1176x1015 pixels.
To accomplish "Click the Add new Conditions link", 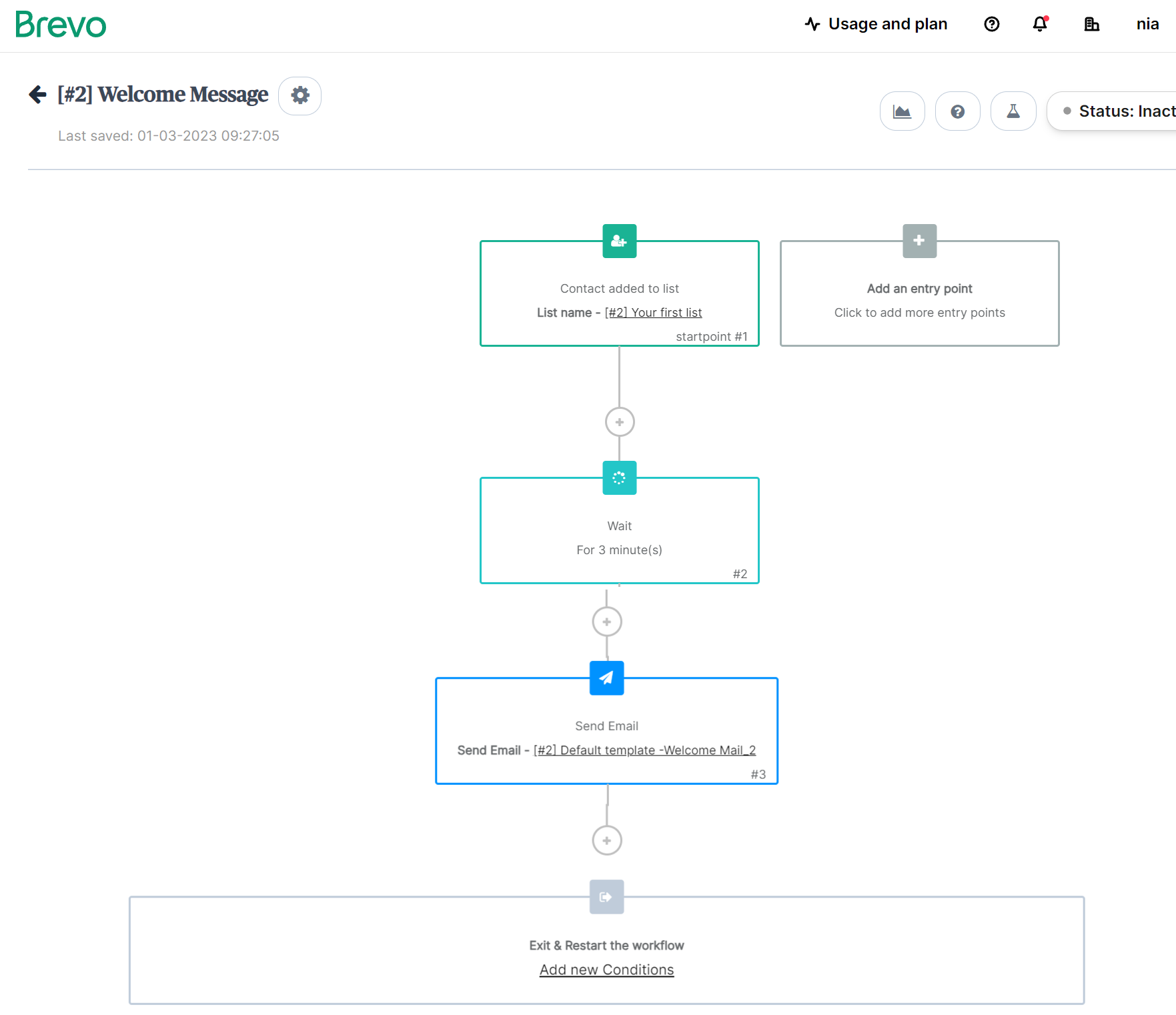I will 606,970.
